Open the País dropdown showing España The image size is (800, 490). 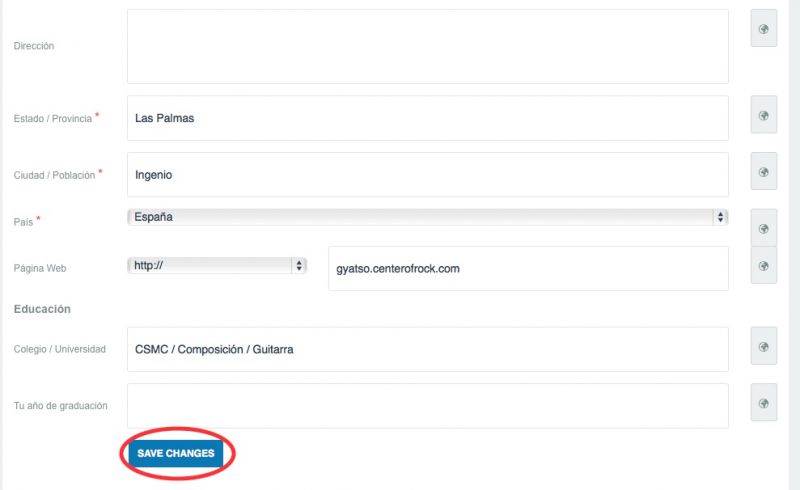click(x=428, y=217)
